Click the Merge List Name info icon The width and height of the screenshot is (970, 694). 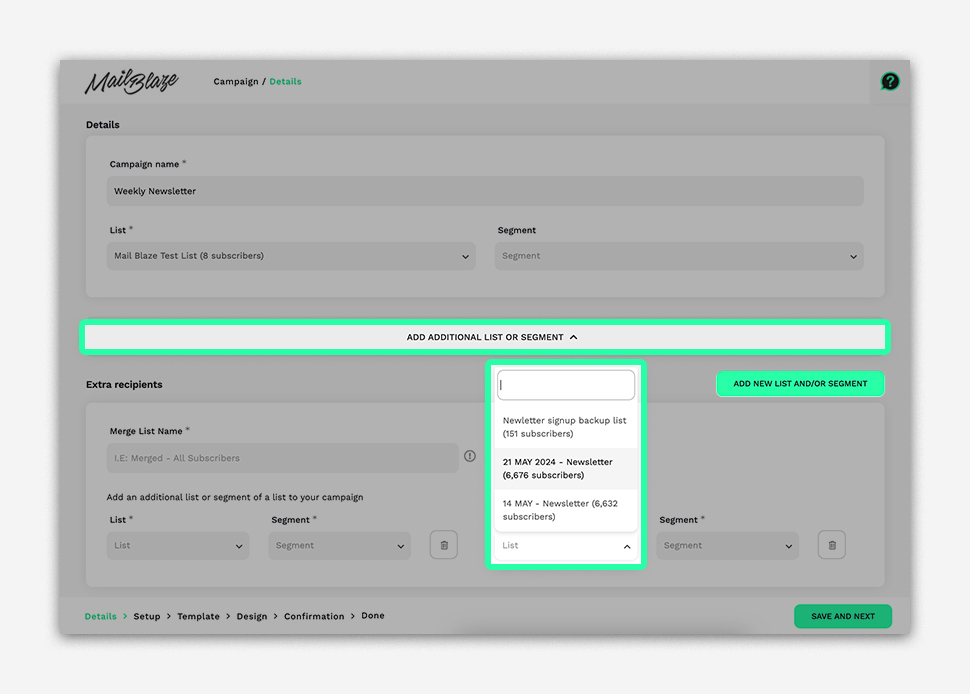tap(470, 456)
